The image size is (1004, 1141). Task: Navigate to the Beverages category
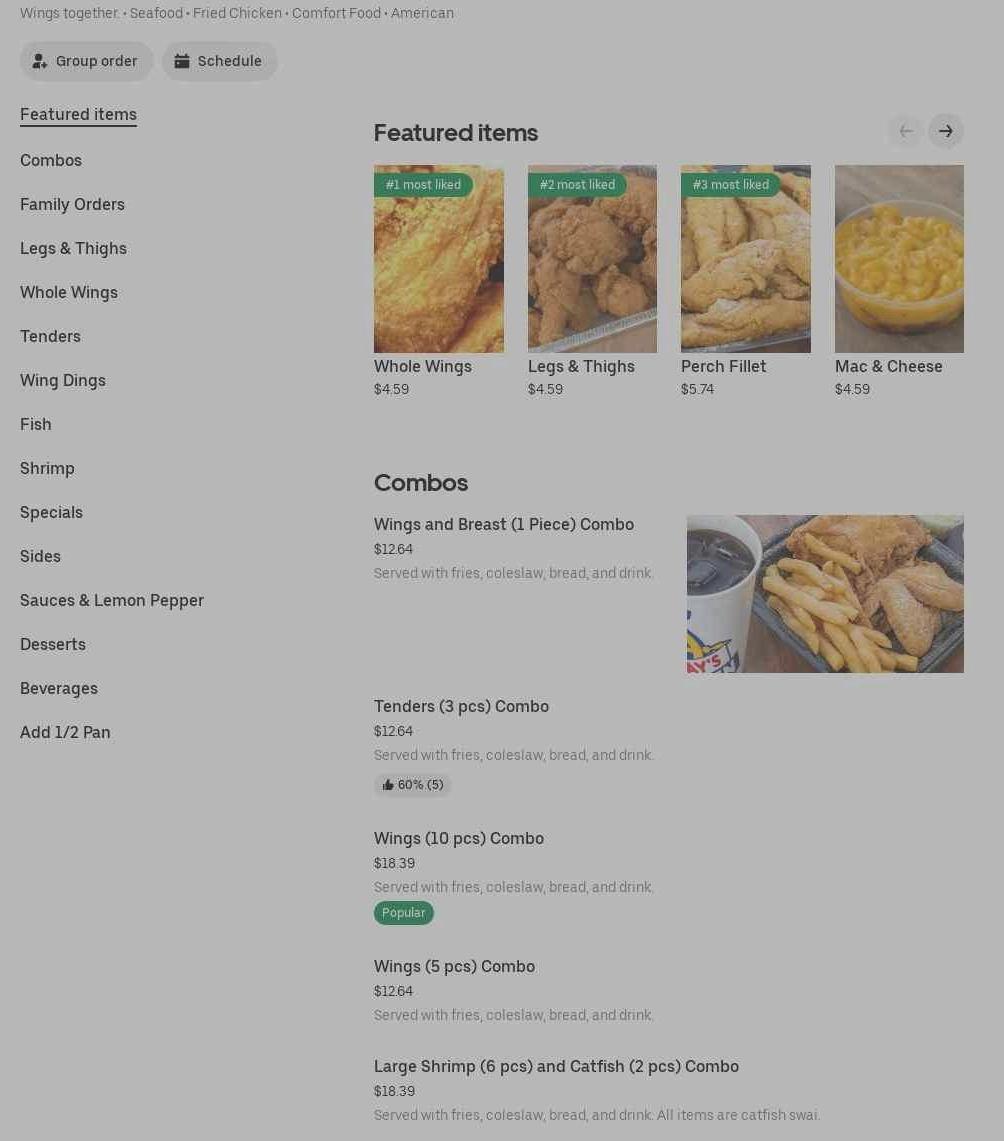click(59, 688)
